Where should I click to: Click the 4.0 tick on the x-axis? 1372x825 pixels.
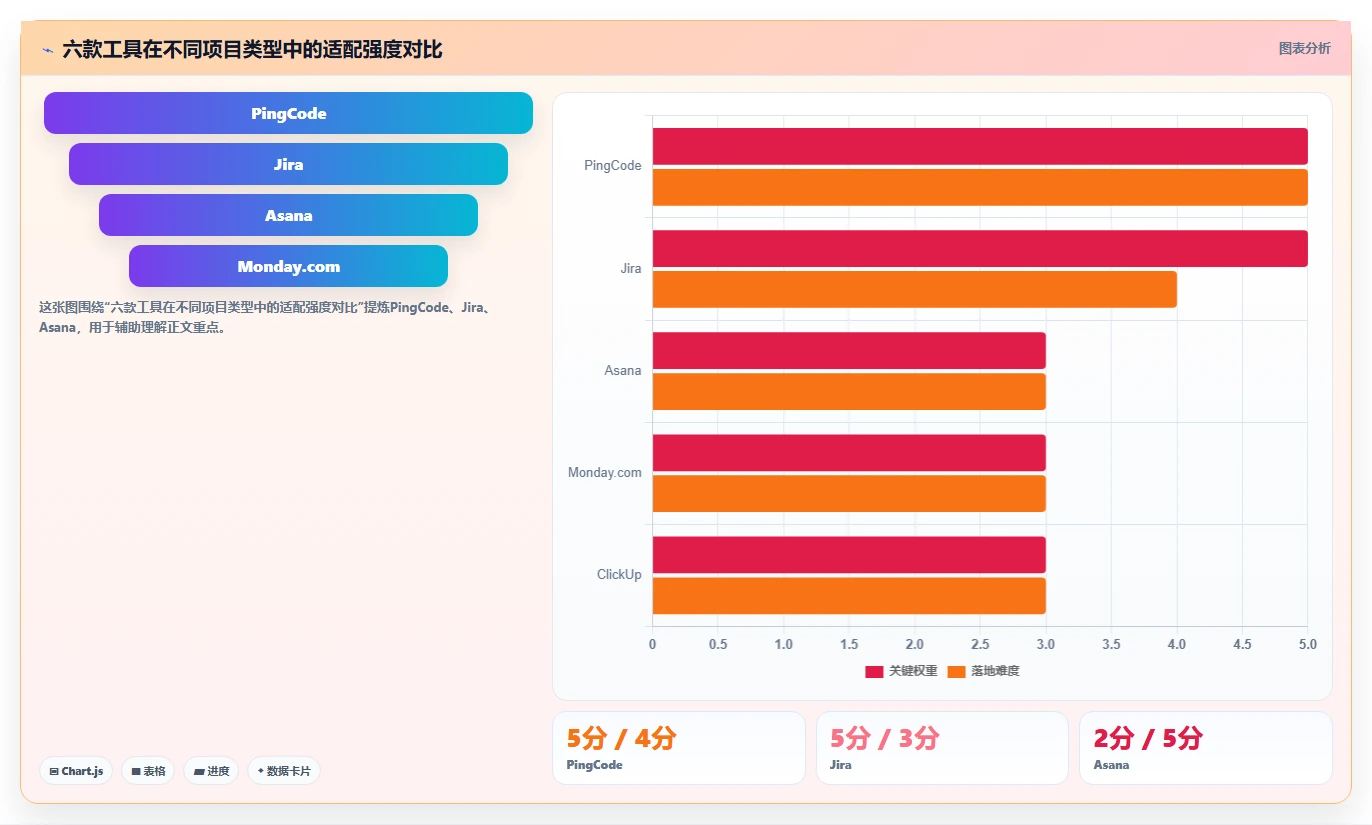click(x=1176, y=644)
